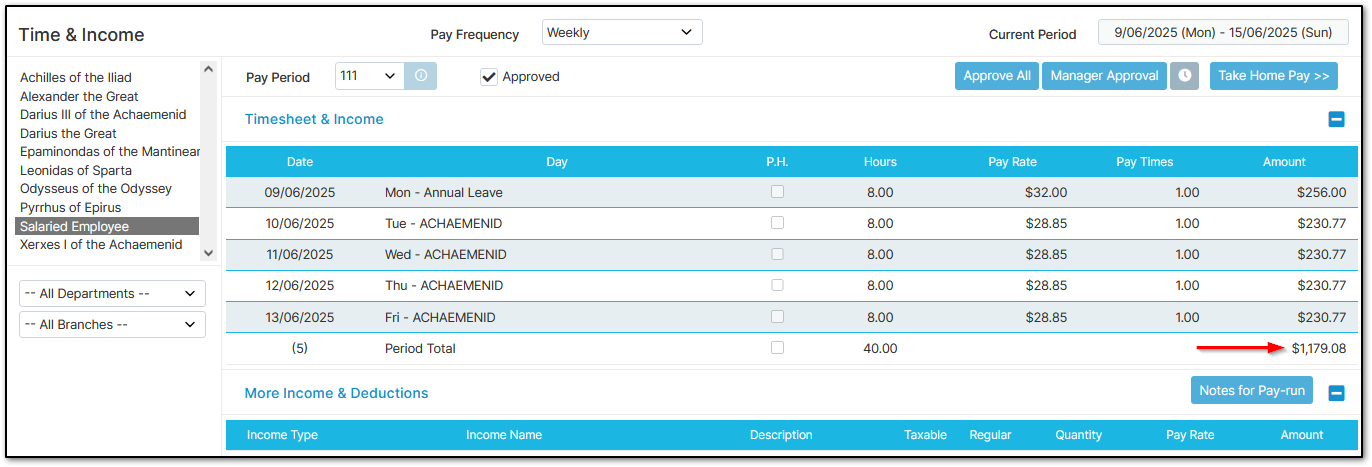
Task: Toggle Period Total P.H. checkbox
Action: 777,348
